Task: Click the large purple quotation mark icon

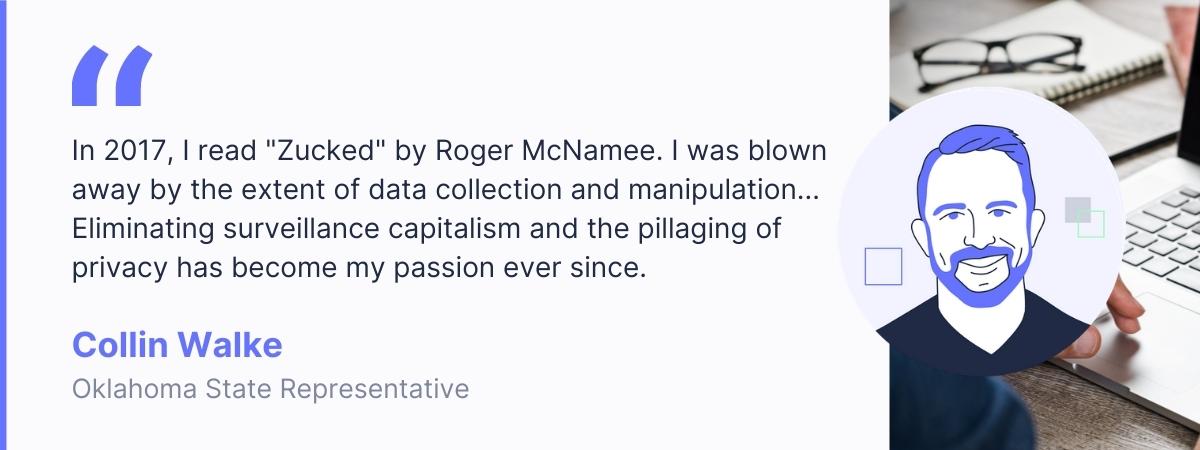Action: click(112, 76)
